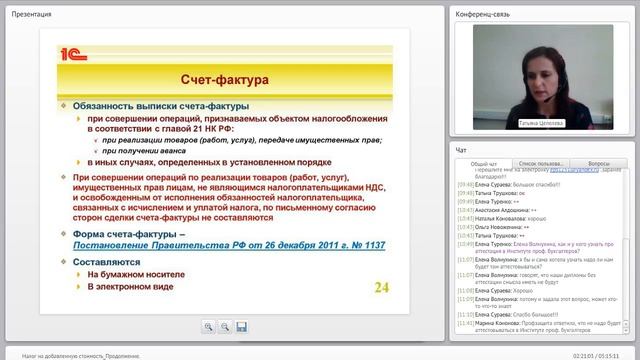Click the chat scrollbar thumb

(x=627, y=280)
